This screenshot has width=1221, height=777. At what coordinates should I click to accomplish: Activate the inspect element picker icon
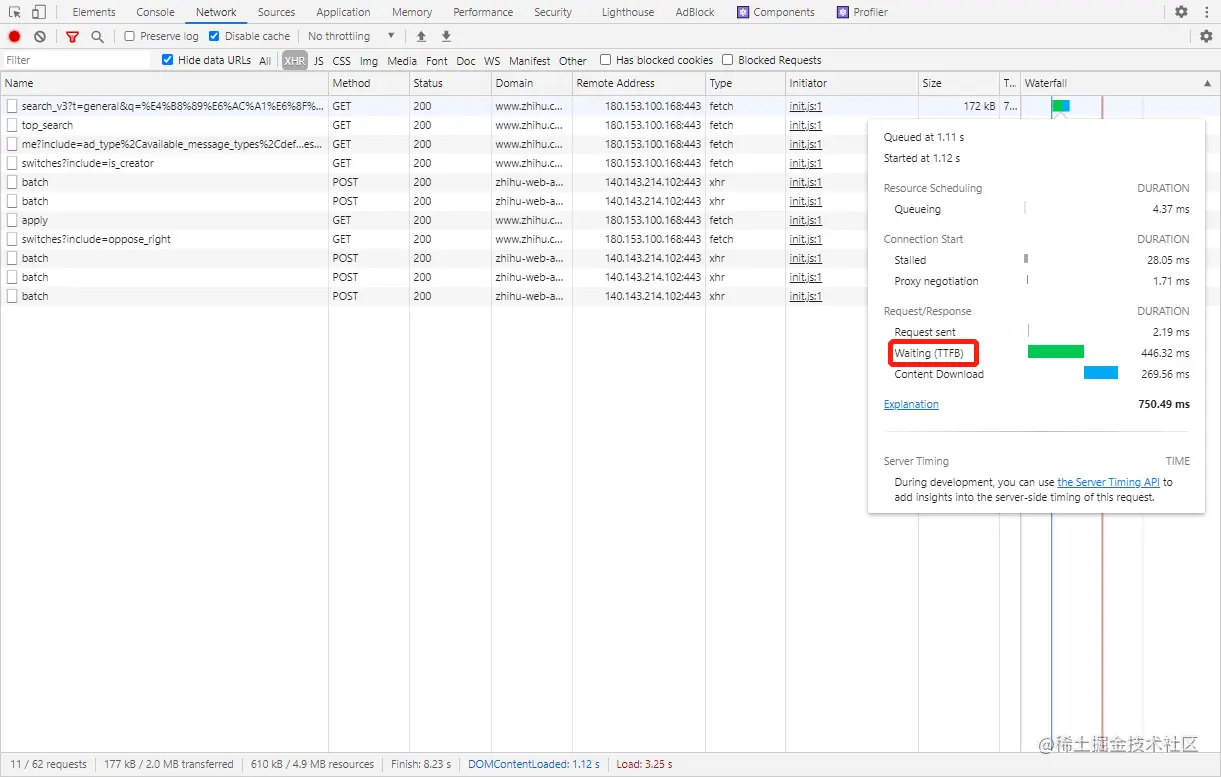click(15, 12)
